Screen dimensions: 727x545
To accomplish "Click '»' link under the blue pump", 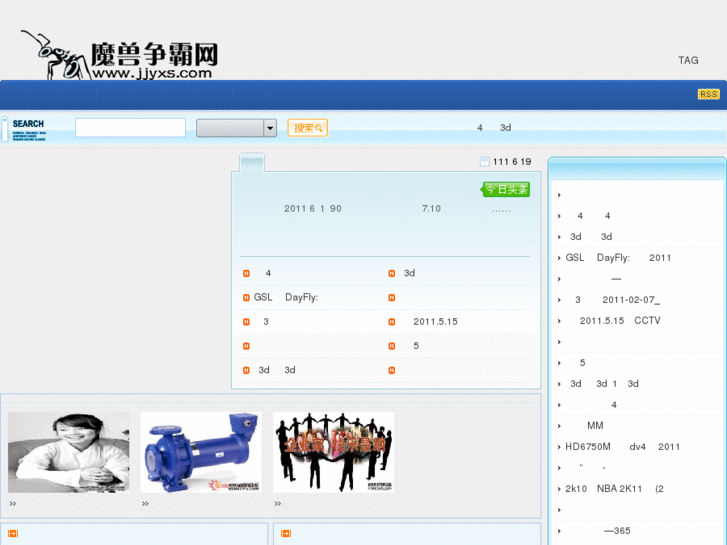I will [145, 504].
